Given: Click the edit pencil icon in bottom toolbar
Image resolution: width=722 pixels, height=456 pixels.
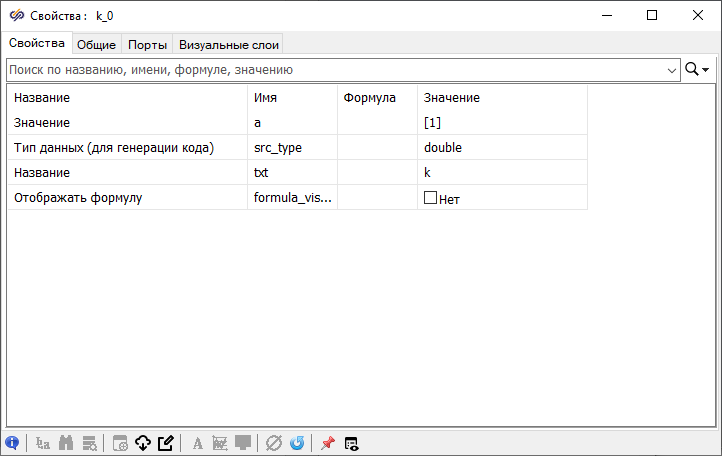Looking at the screenshot, I should pyautogui.click(x=166, y=443).
